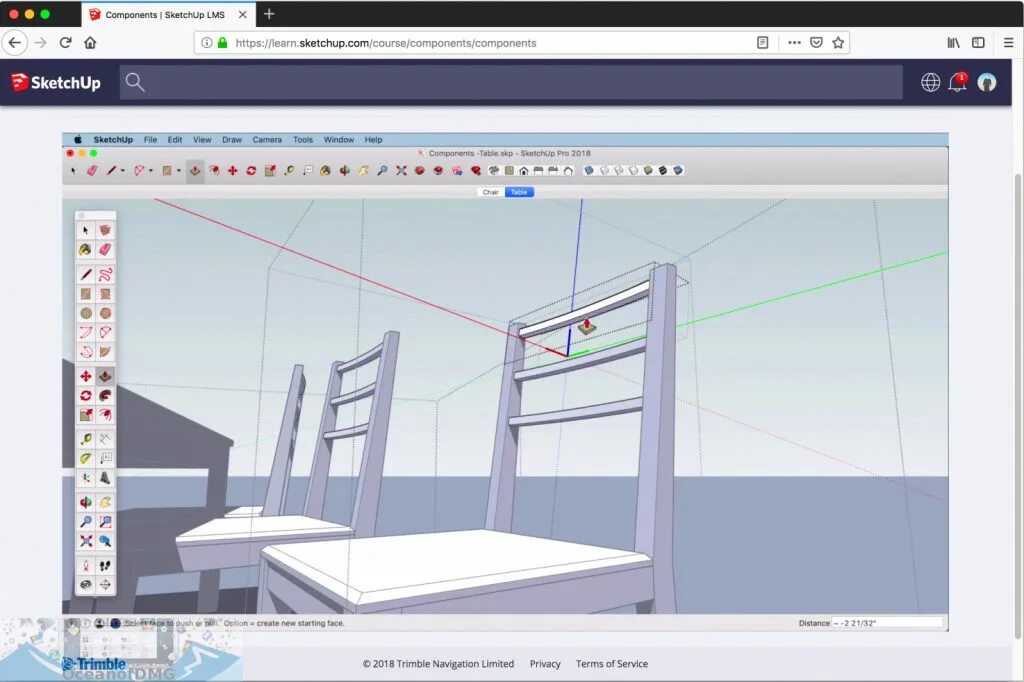Click the SketchUp logo in header
The width and height of the screenshot is (1024, 682).
coord(56,82)
